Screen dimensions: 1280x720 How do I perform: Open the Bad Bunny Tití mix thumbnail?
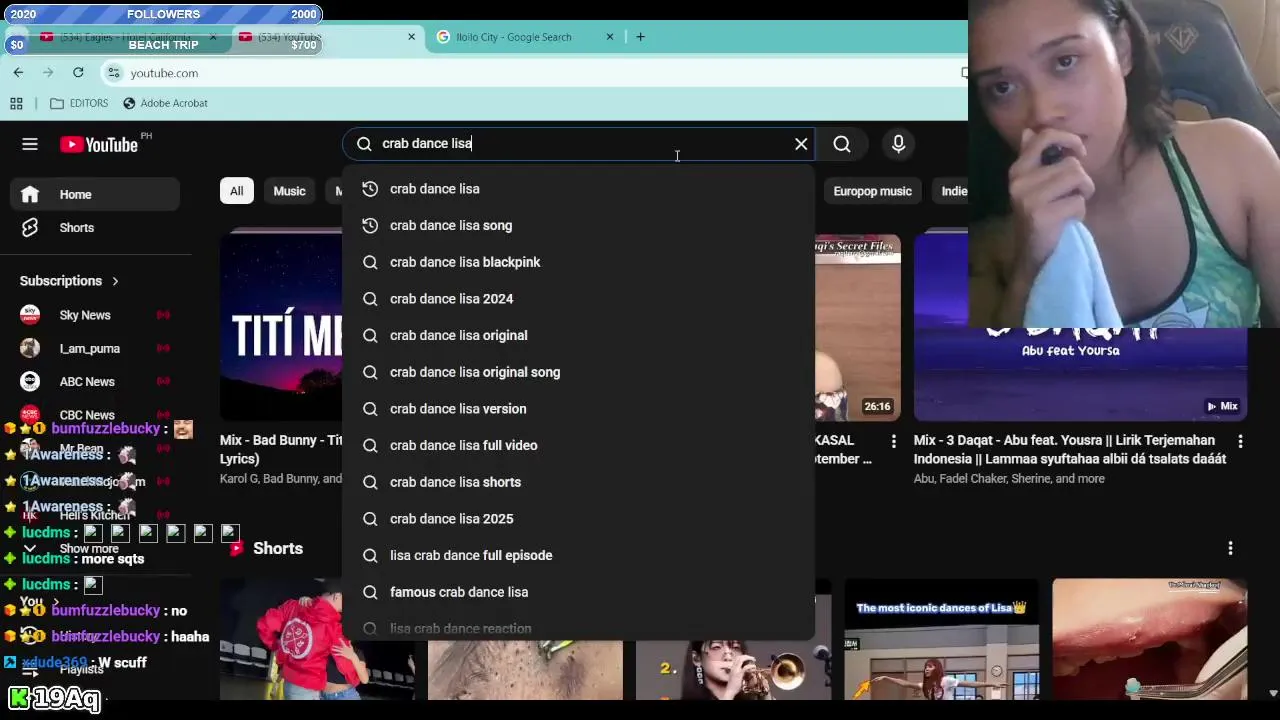click(281, 325)
